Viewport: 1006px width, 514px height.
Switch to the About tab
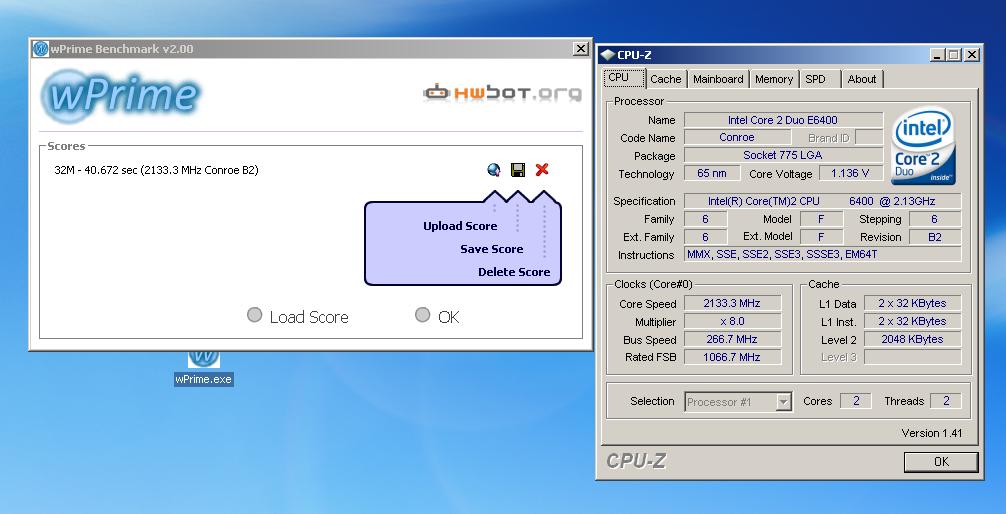coord(862,79)
